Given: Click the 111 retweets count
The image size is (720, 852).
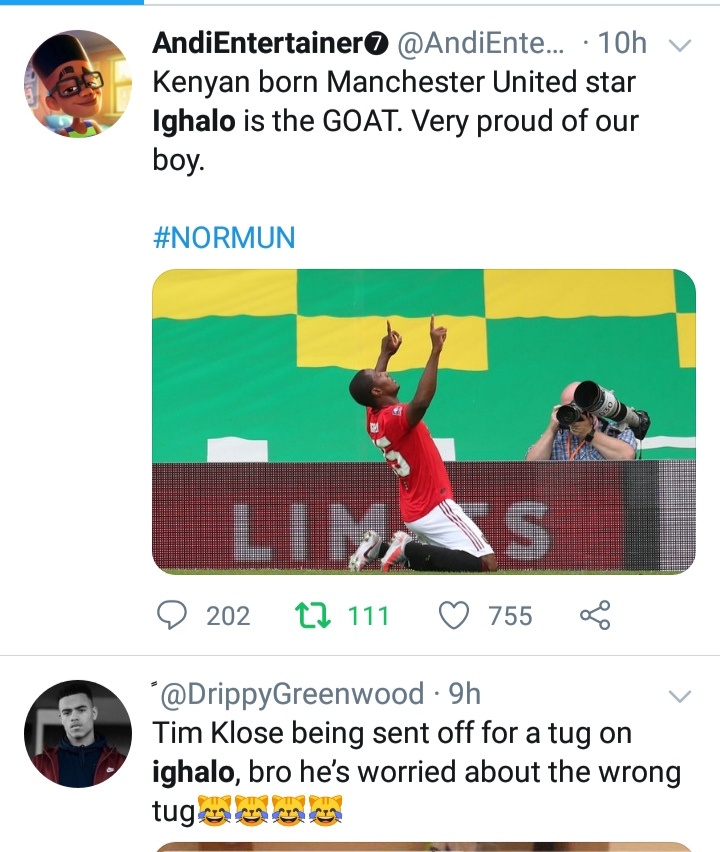Looking at the screenshot, I should click(368, 616).
